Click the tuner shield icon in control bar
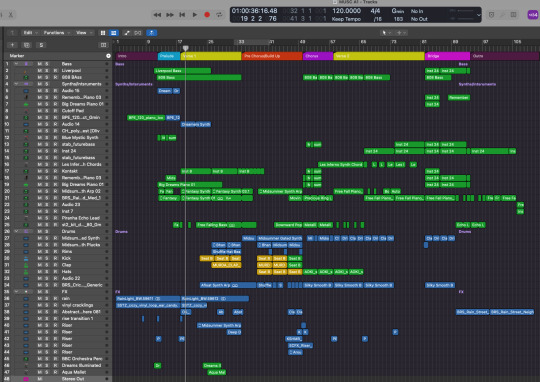The image size is (540, 382). coord(491,15)
